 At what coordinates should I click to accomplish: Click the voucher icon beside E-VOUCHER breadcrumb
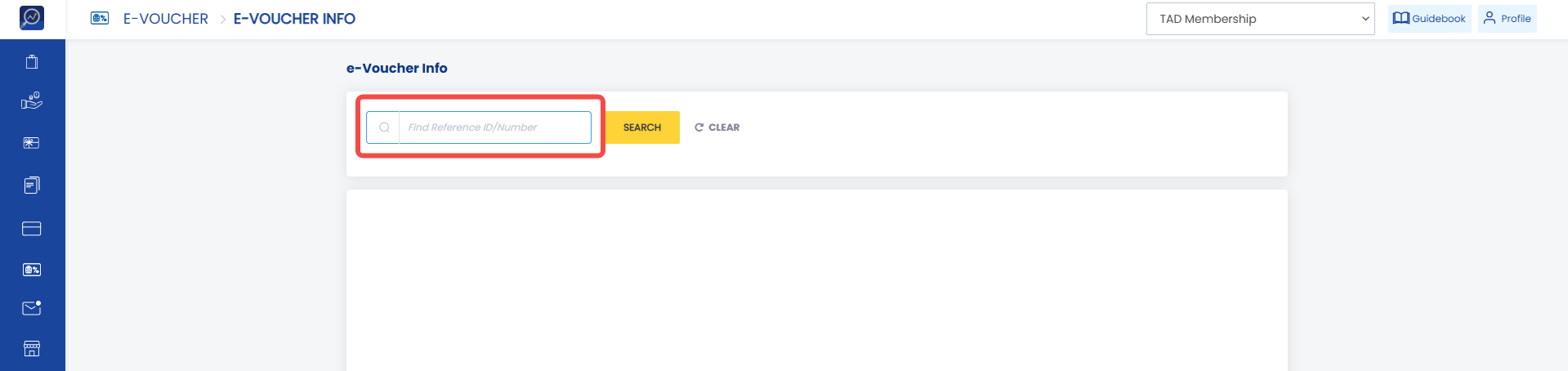(x=100, y=18)
